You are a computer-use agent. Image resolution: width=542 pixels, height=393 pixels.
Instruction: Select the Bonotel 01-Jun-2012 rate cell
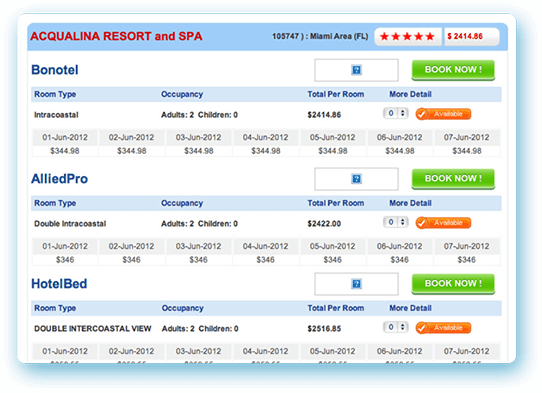[x=65, y=144]
